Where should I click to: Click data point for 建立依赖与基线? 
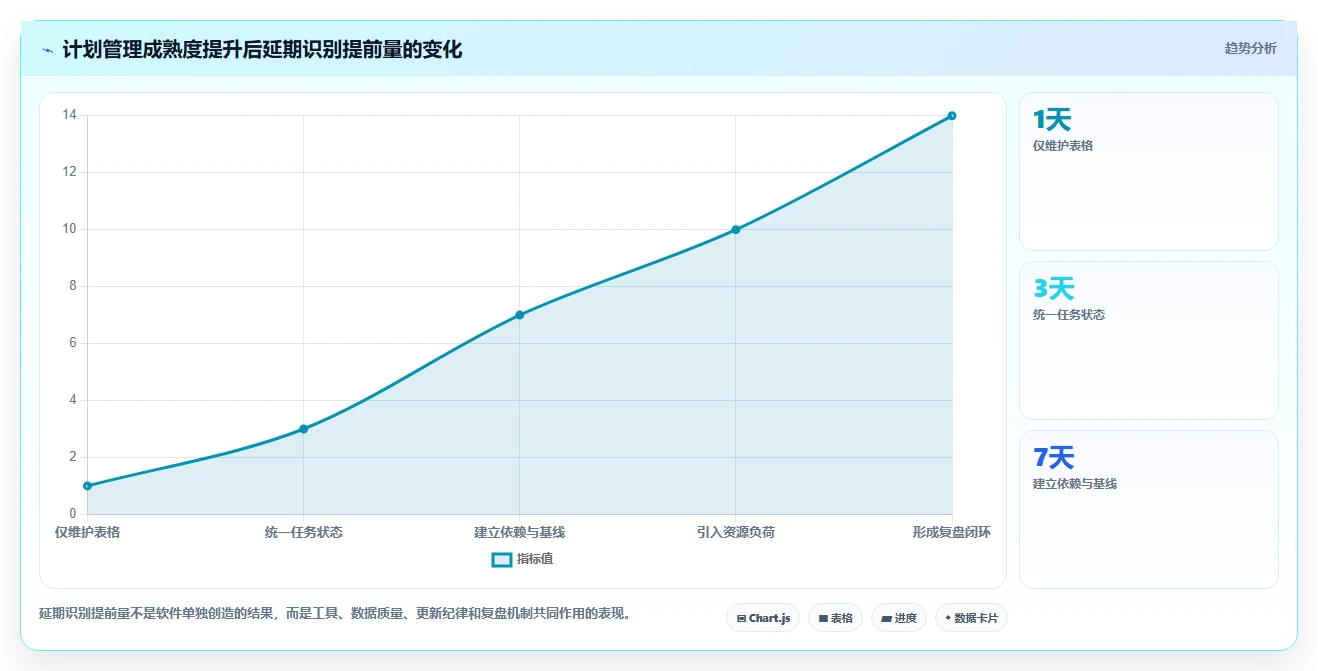click(520, 315)
